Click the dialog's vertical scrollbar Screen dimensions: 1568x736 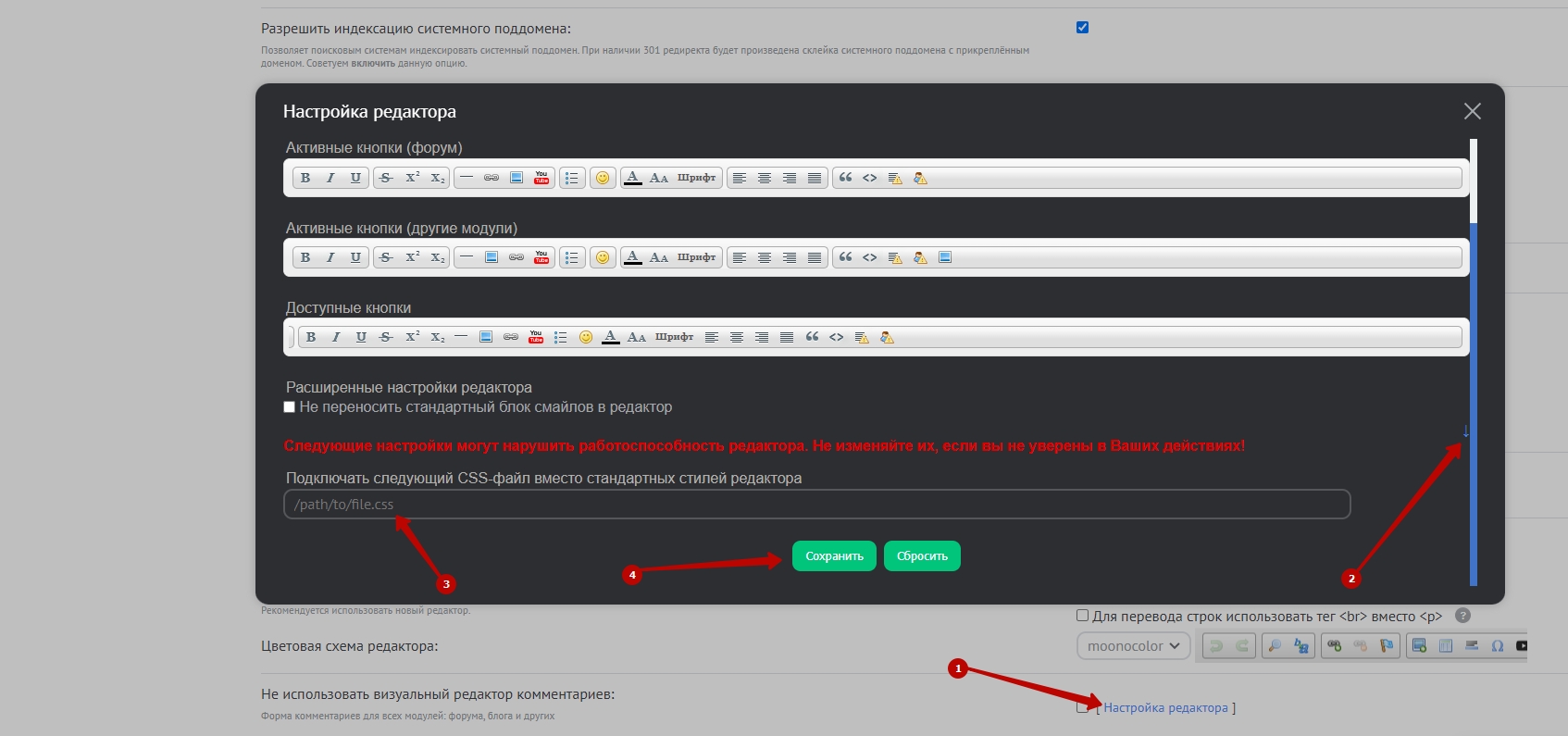pos(1473,370)
